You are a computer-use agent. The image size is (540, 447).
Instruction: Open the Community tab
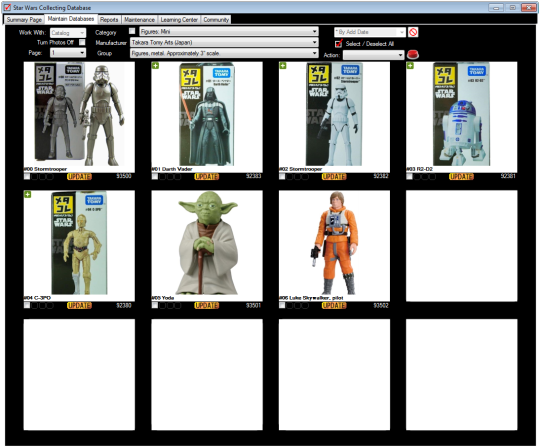click(216, 20)
